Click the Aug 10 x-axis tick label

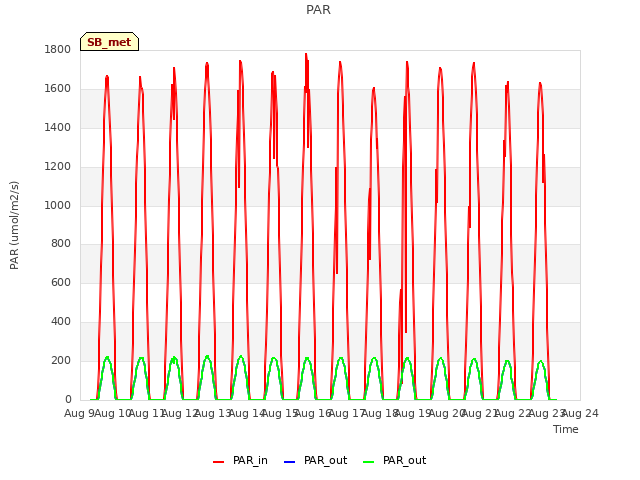(113, 413)
